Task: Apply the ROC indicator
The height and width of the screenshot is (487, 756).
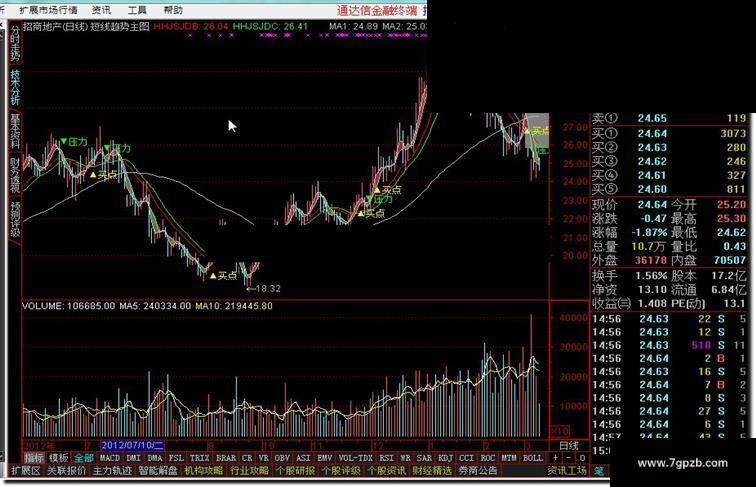Action: [x=488, y=458]
